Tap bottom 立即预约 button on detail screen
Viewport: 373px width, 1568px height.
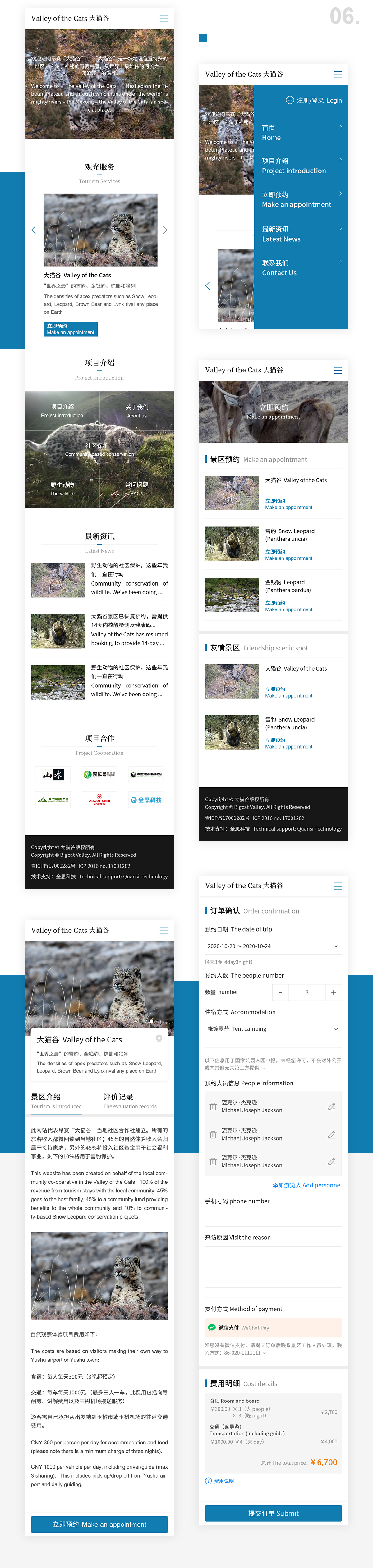click(x=99, y=1524)
